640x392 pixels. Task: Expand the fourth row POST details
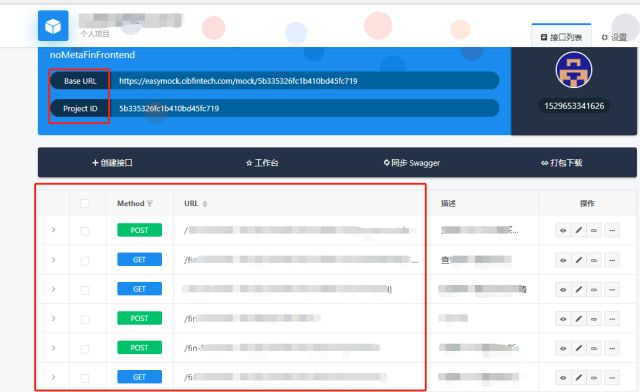[x=53, y=318]
